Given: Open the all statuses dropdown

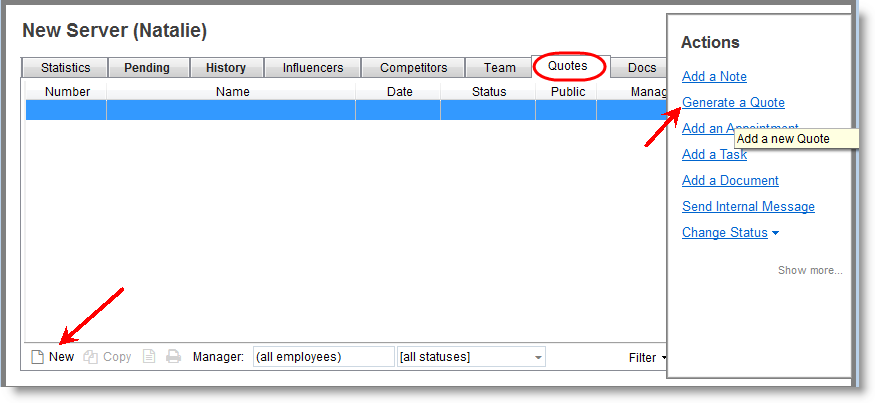Looking at the screenshot, I should 471,357.
